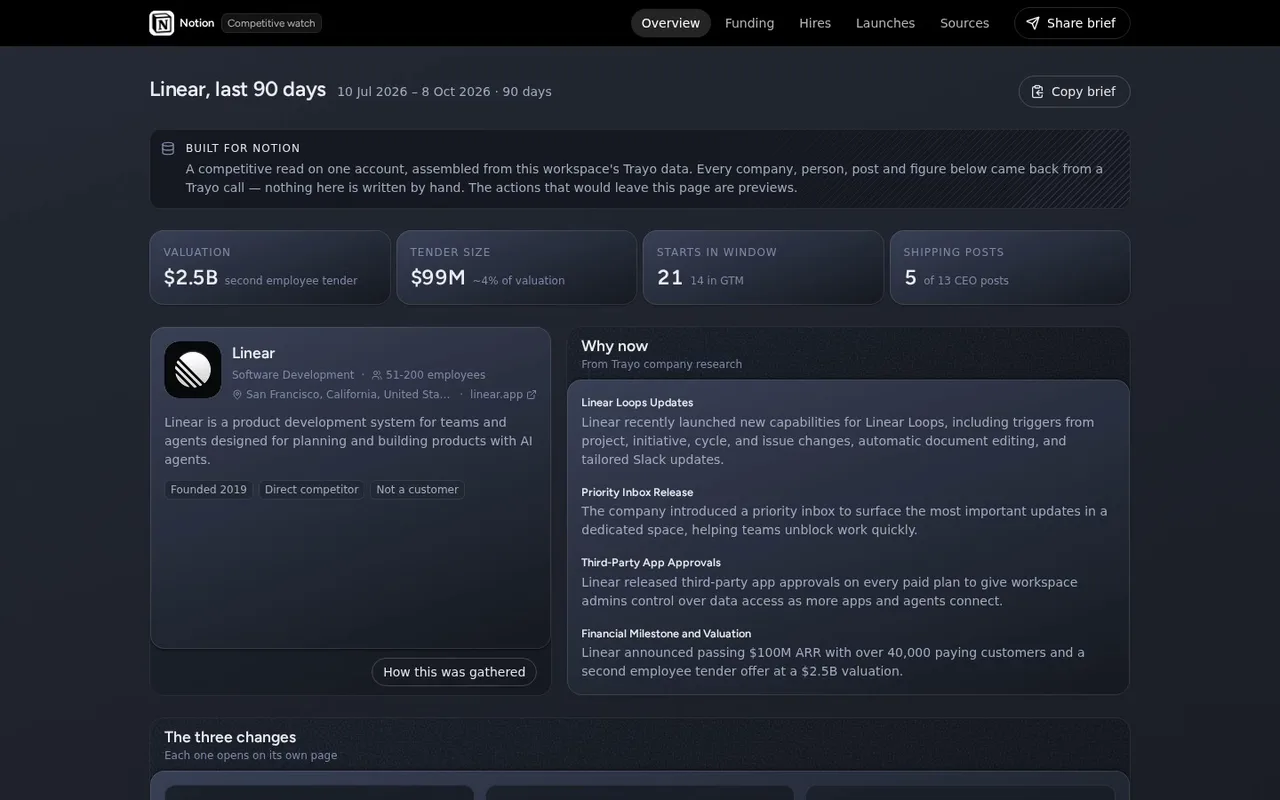
Task: Switch to the Overview tab
Action: point(671,23)
